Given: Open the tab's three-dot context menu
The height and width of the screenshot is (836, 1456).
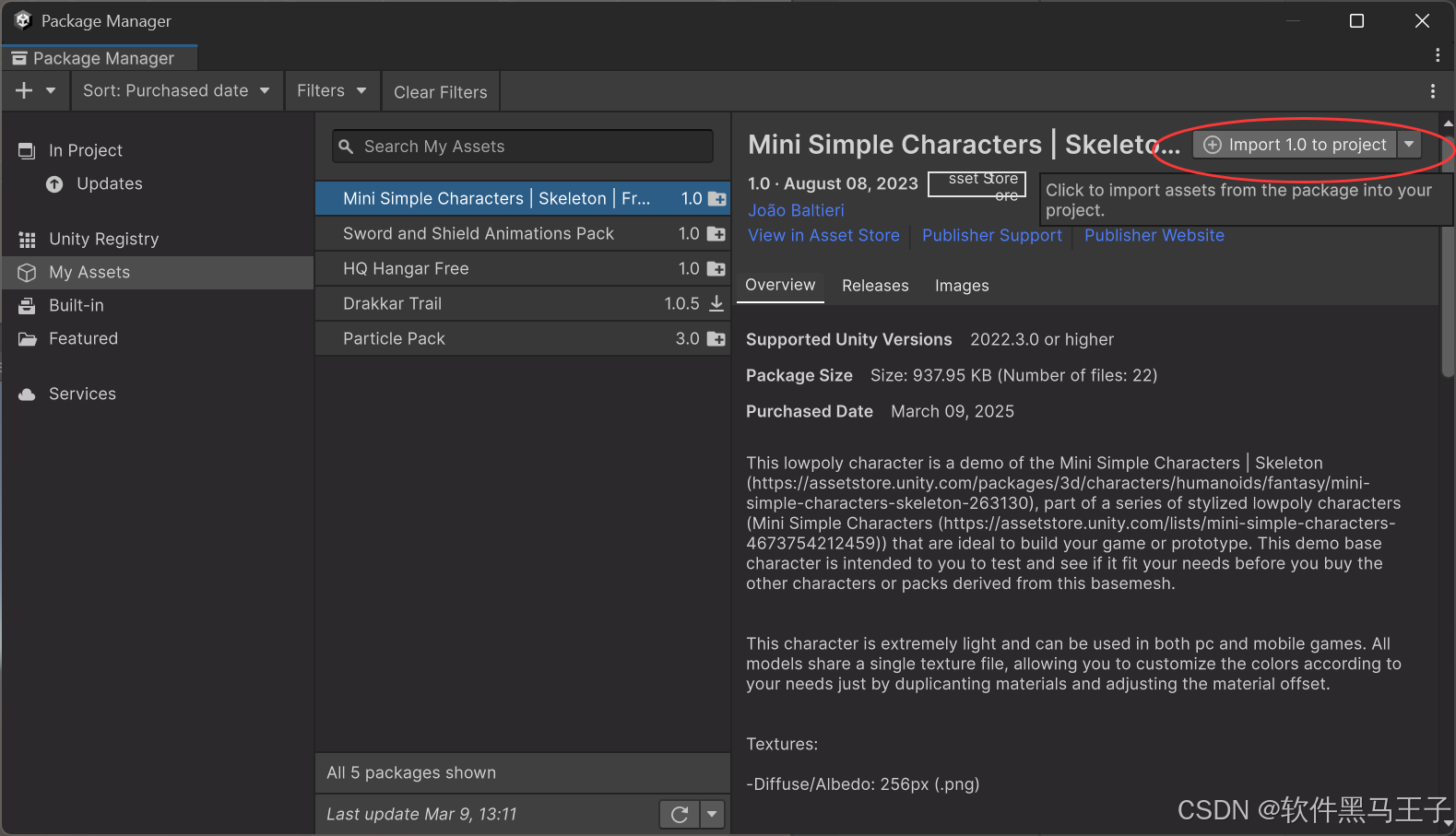Looking at the screenshot, I should pyautogui.click(x=1437, y=55).
